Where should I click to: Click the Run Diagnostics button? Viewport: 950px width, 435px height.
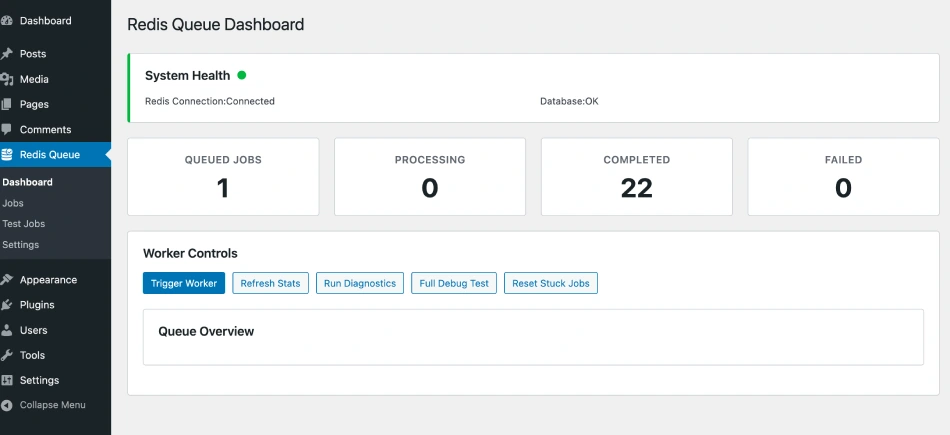tap(360, 283)
